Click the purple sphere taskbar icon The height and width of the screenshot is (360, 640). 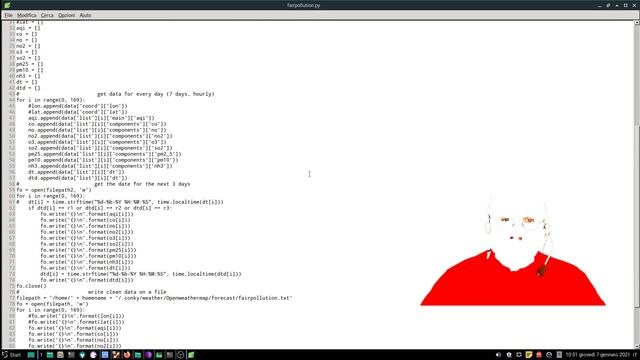[149, 355]
